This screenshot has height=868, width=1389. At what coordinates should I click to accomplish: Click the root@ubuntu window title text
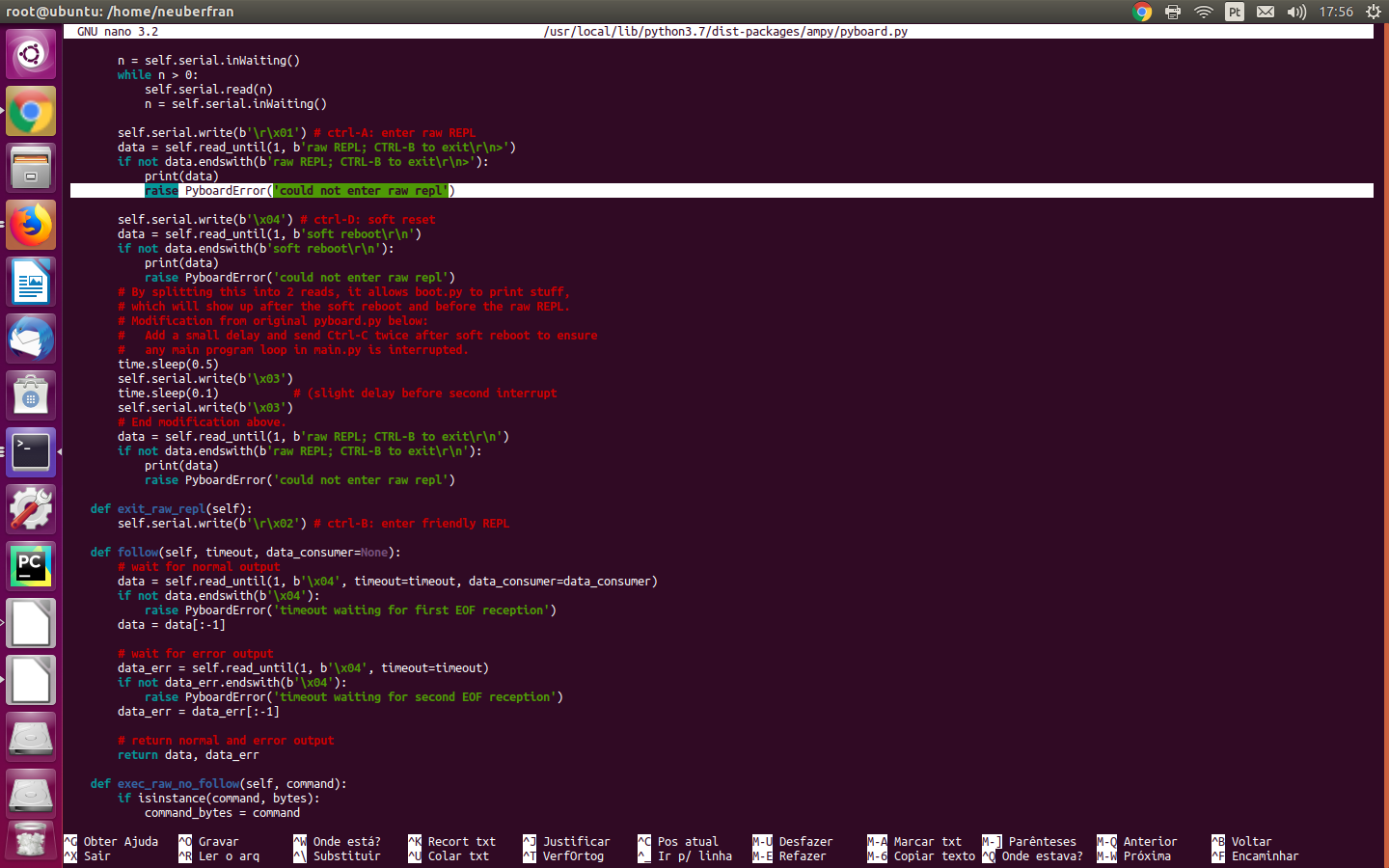[x=120, y=12]
